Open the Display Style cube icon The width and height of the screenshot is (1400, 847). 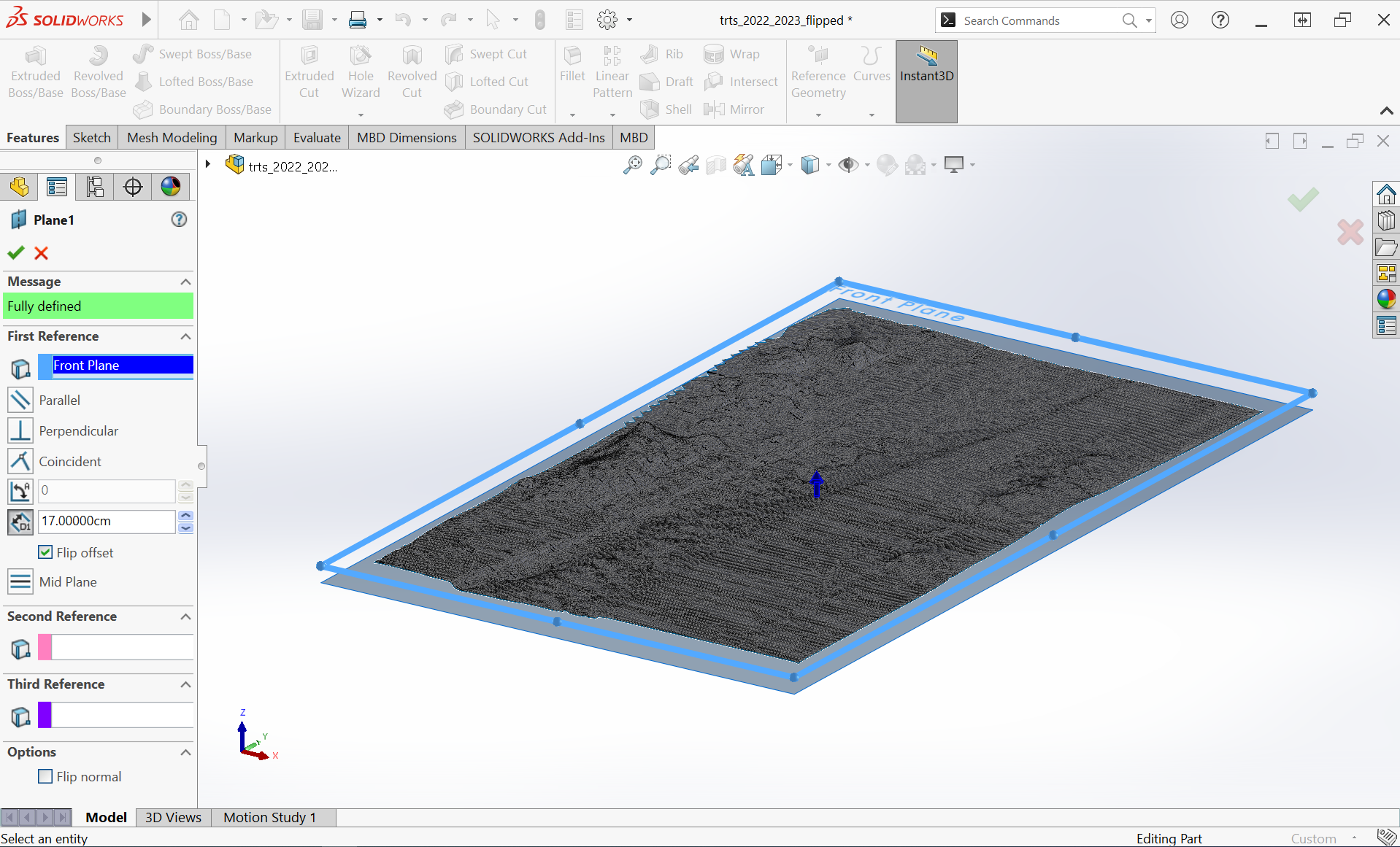click(810, 166)
